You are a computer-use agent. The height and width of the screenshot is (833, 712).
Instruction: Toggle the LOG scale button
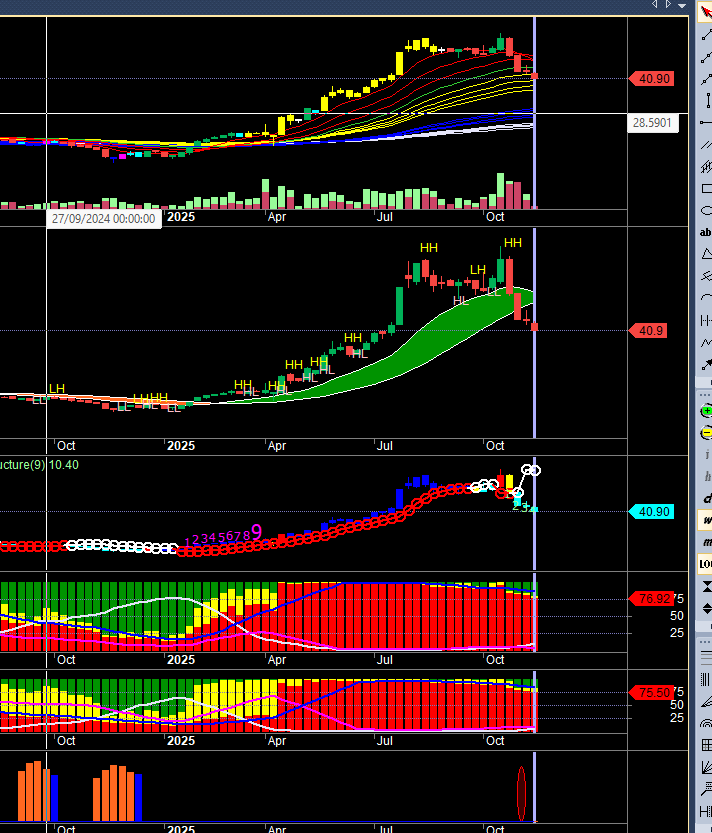[x=706, y=564]
